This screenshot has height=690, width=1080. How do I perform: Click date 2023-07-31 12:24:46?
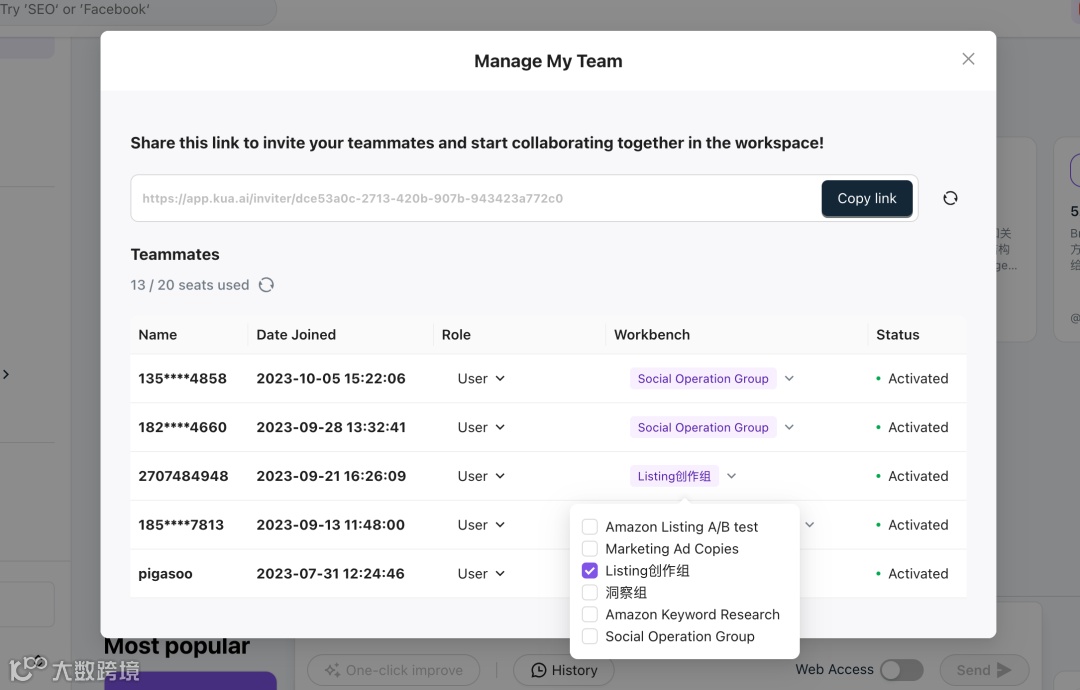331,574
